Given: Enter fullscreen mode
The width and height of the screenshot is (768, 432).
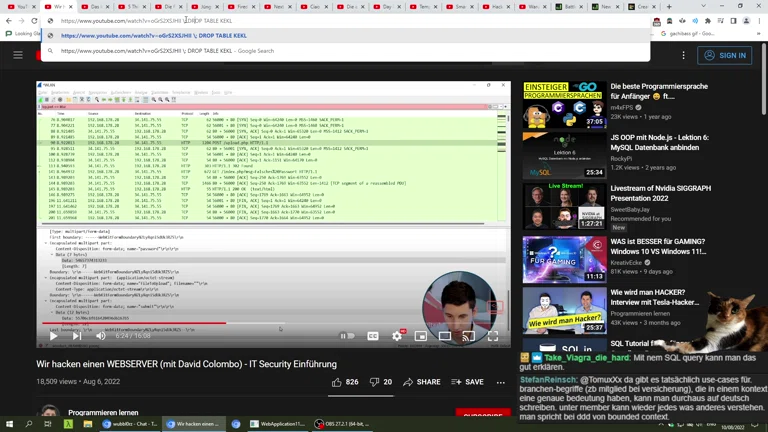Looking at the screenshot, I should pyautogui.click(x=493, y=337).
